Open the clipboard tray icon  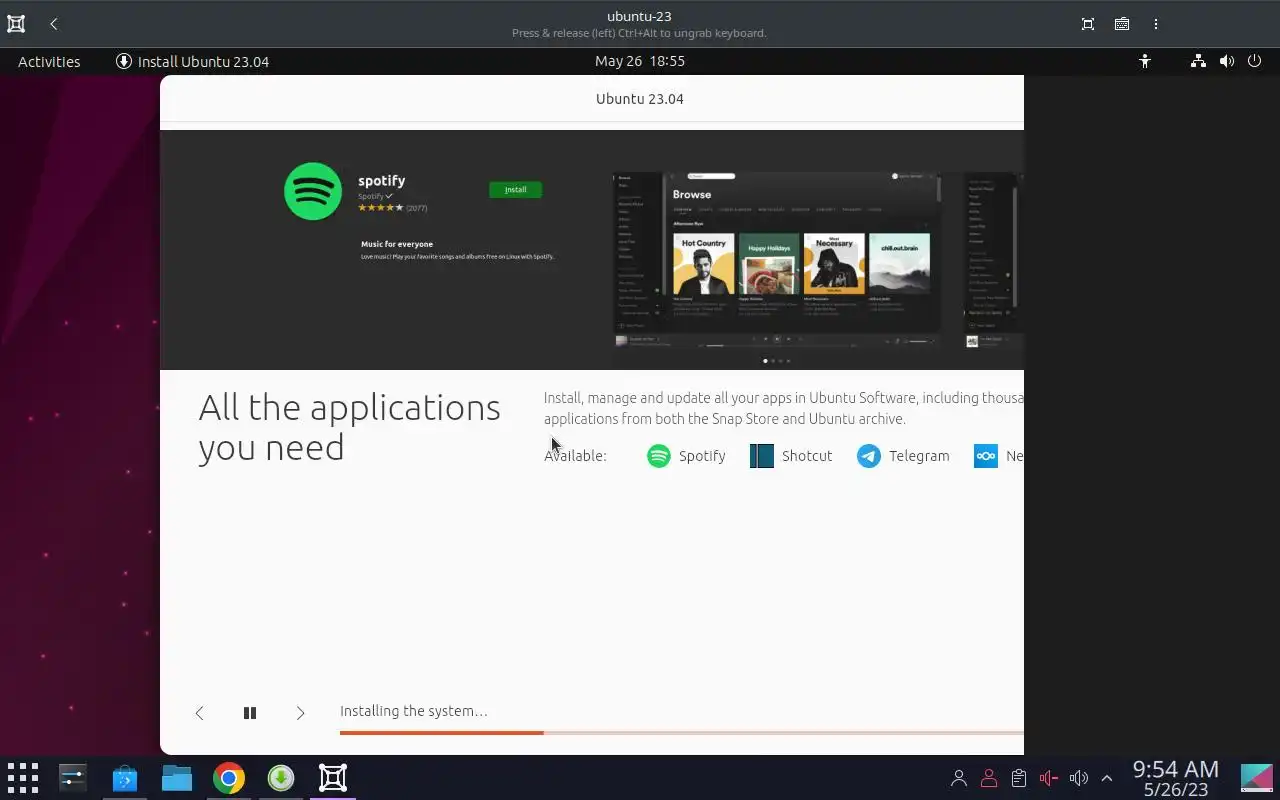(x=1019, y=778)
